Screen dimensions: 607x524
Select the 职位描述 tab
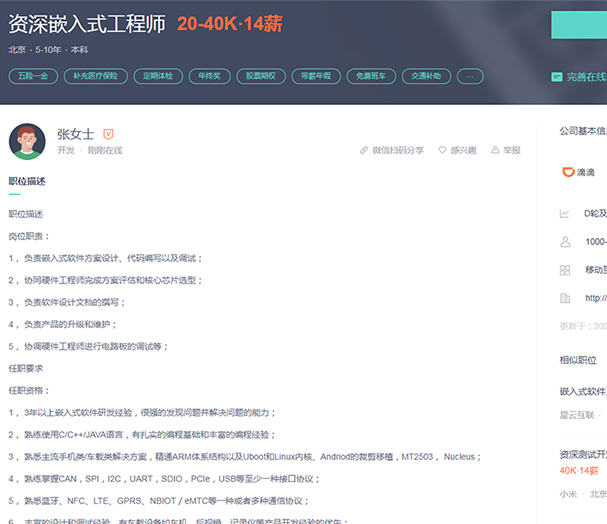point(27,181)
